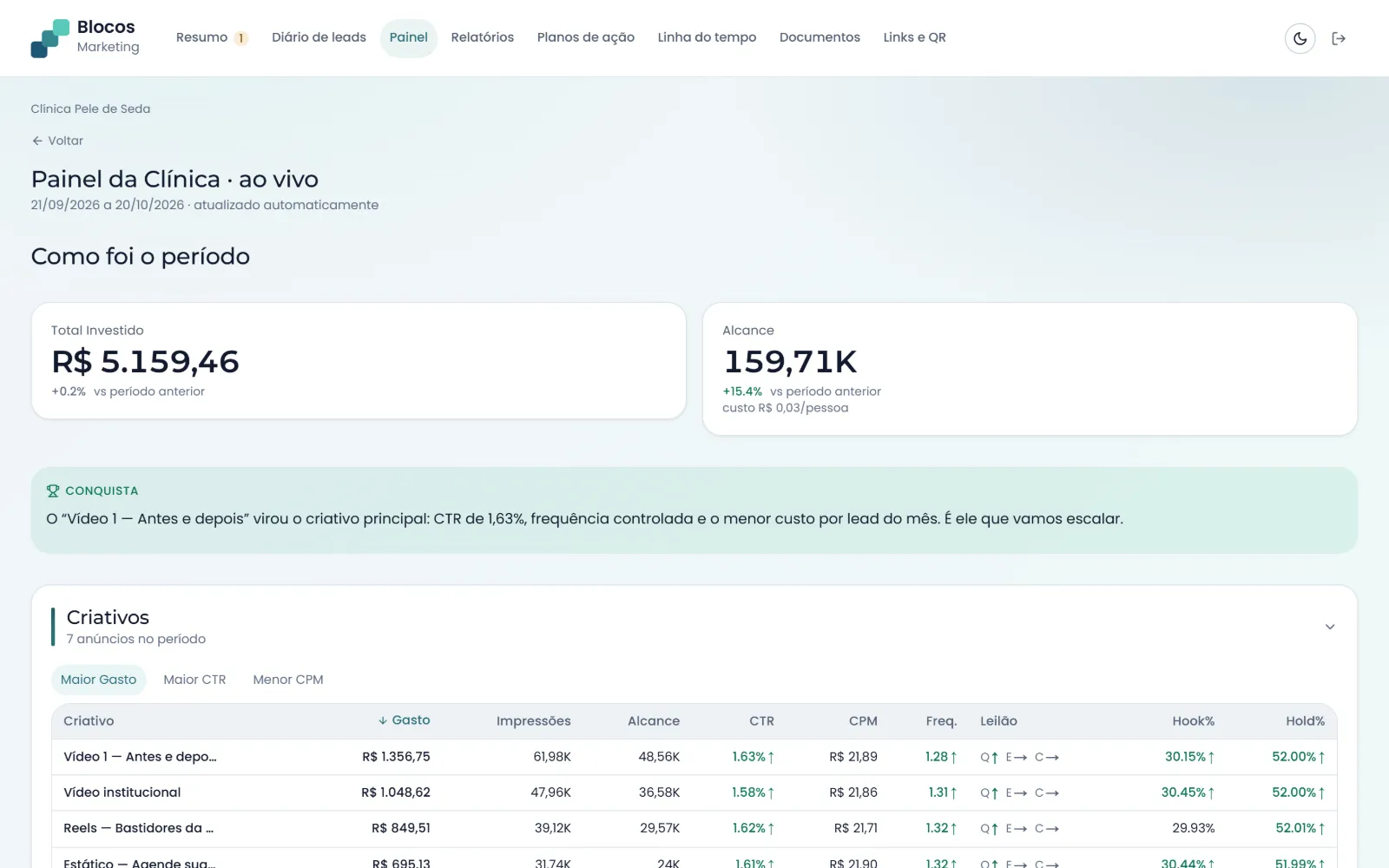1389x868 pixels.
Task: Click the Leilão column header
Action: [998, 721]
